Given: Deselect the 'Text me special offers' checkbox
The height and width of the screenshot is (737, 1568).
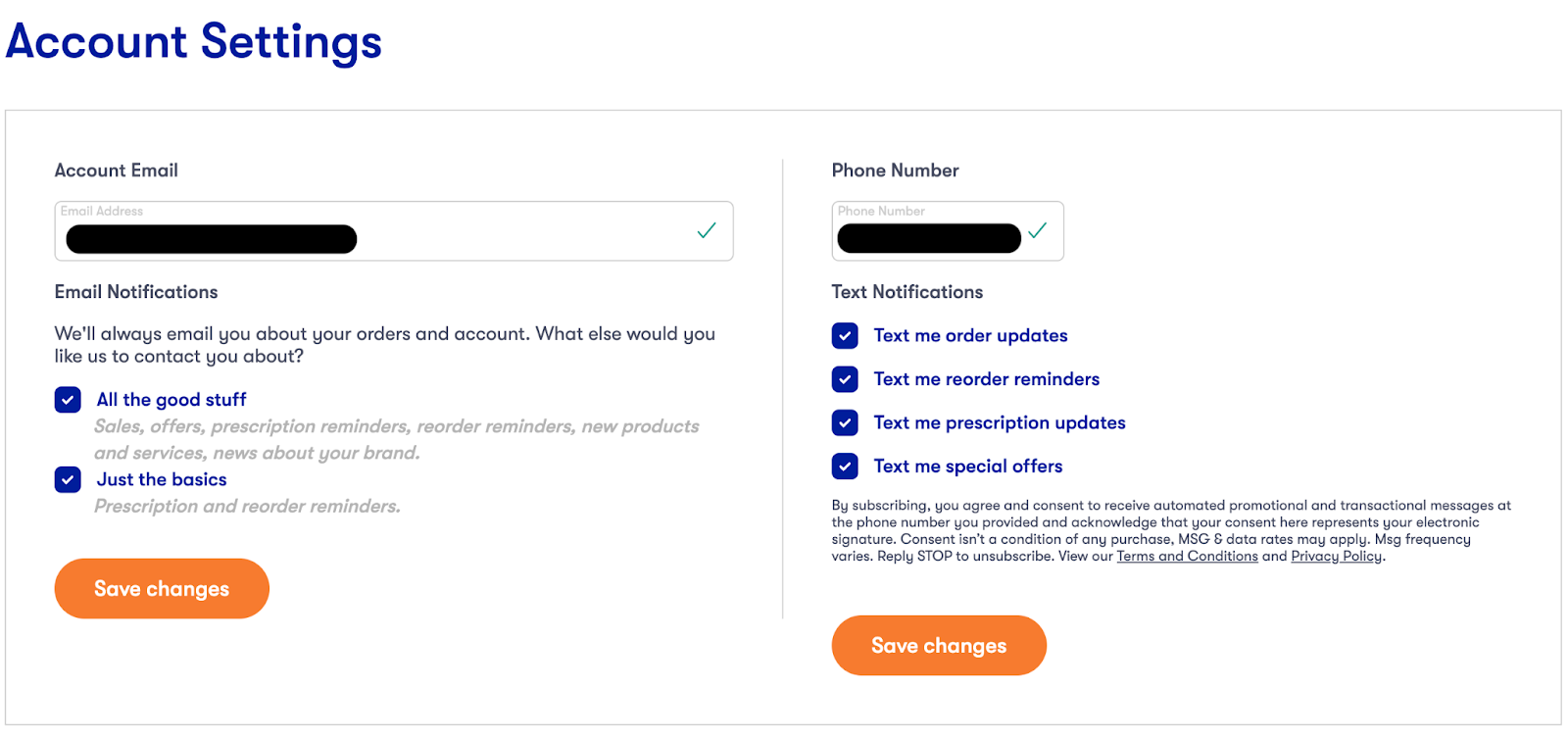Looking at the screenshot, I should pyautogui.click(x=845, y=467).
